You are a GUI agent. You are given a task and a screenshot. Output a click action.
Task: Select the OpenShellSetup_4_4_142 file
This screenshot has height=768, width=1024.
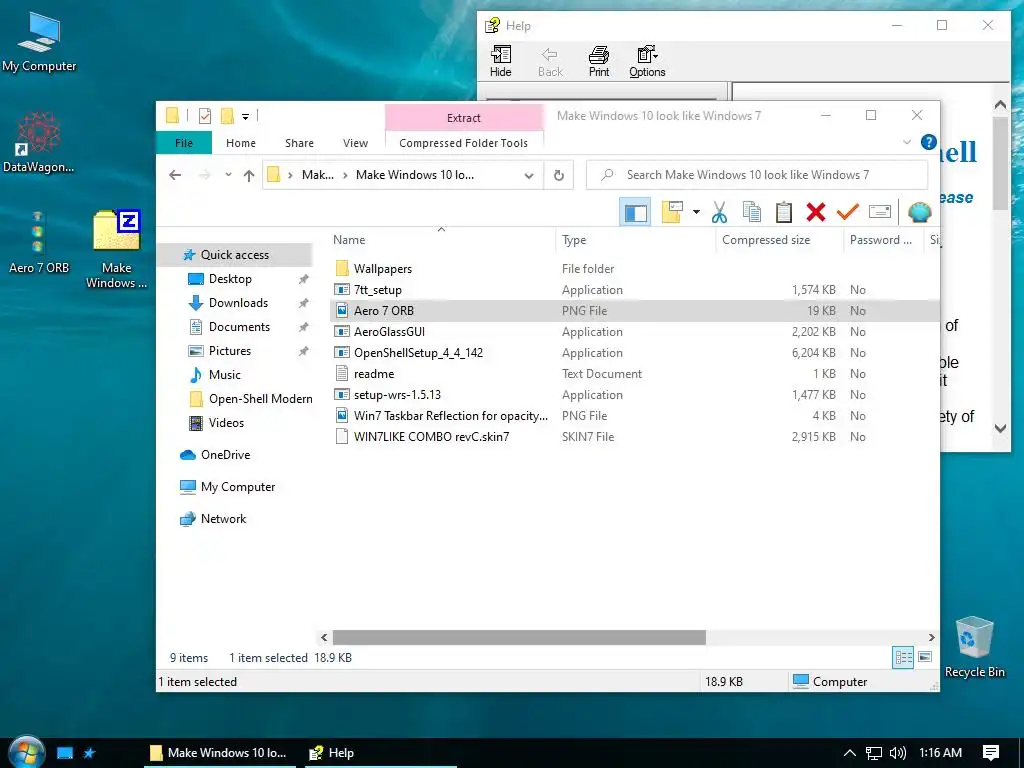[418, 353]
